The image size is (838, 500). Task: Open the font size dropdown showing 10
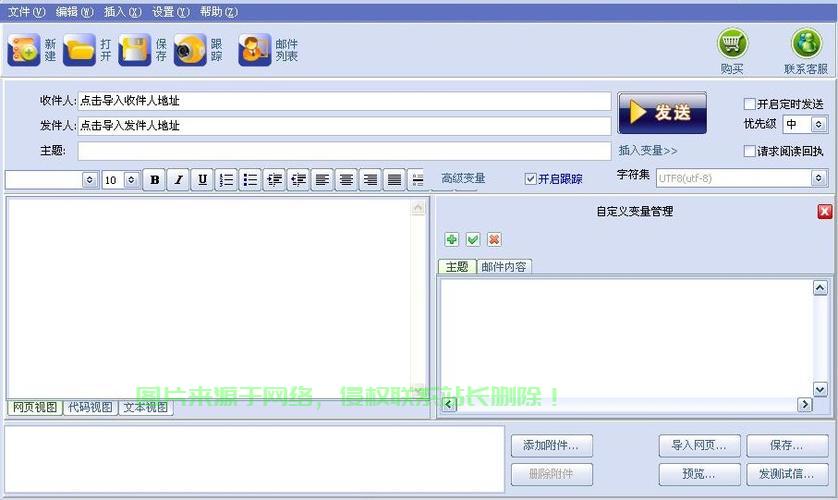coord(131,180)
